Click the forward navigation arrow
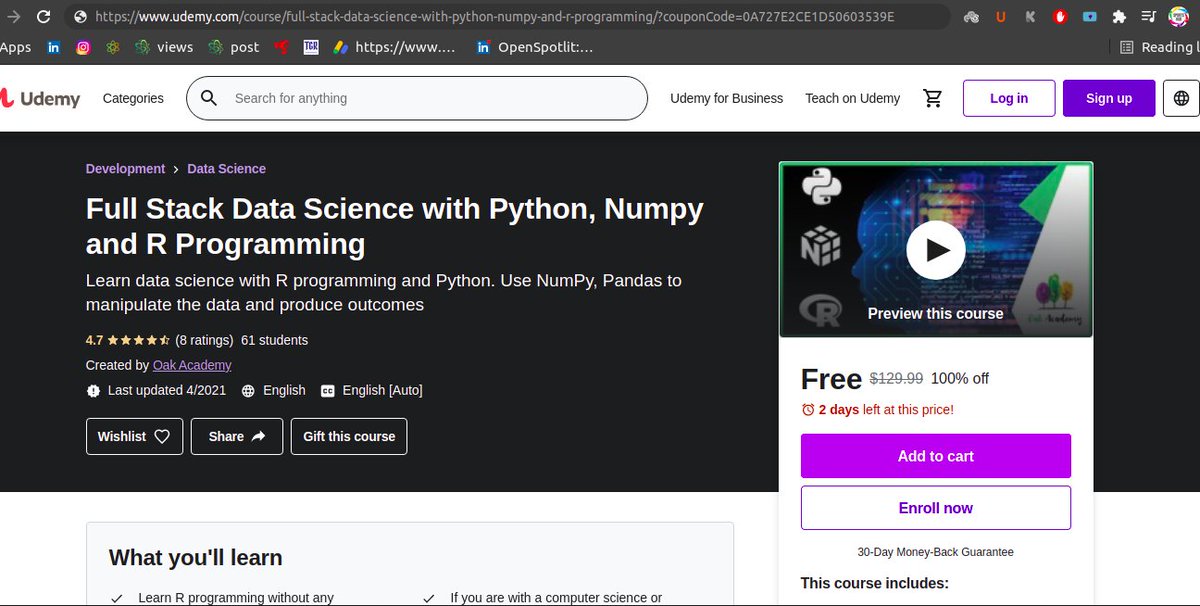 pyautogui.click(x=13, y=17)
